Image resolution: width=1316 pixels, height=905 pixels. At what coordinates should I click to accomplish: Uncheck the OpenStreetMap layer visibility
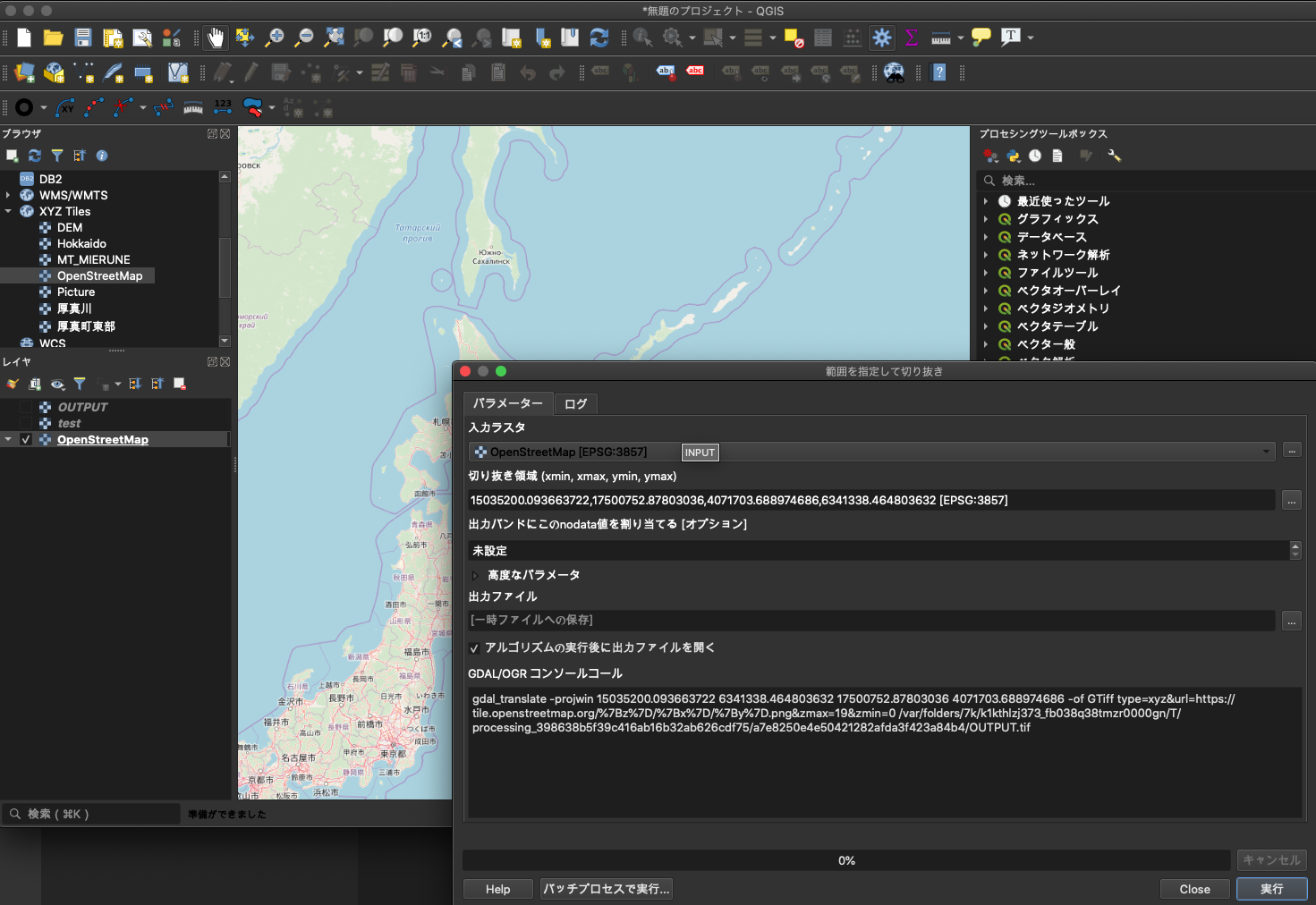[26, 439]
